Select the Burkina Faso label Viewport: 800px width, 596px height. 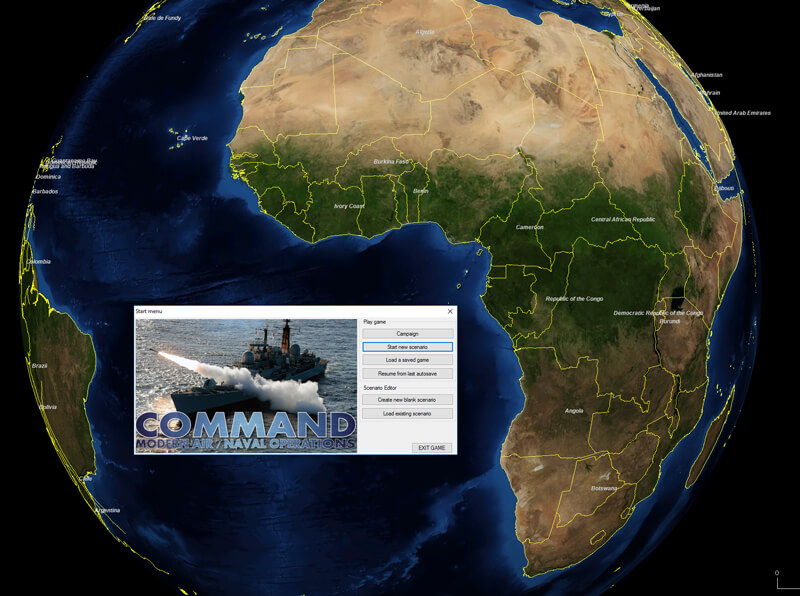point(391,162)
